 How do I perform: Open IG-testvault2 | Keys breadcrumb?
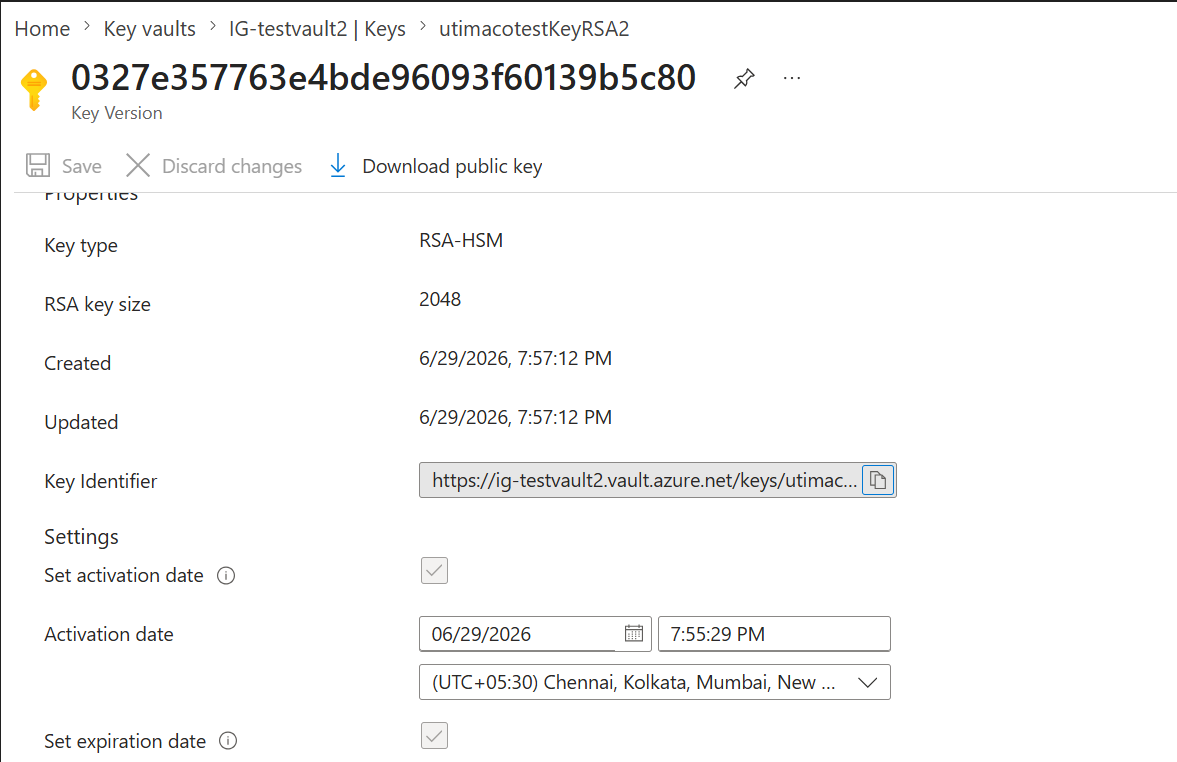click(317, 29)
